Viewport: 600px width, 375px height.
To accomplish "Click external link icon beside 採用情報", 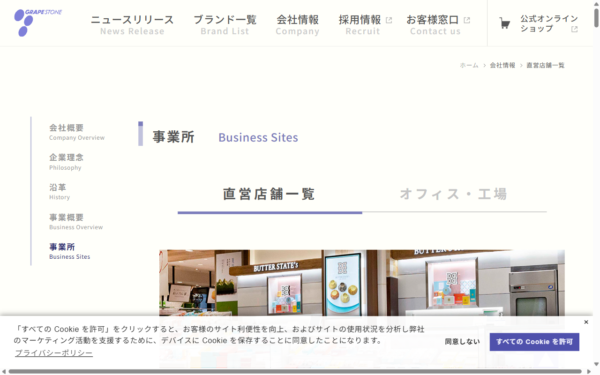I will pos(389,20).
